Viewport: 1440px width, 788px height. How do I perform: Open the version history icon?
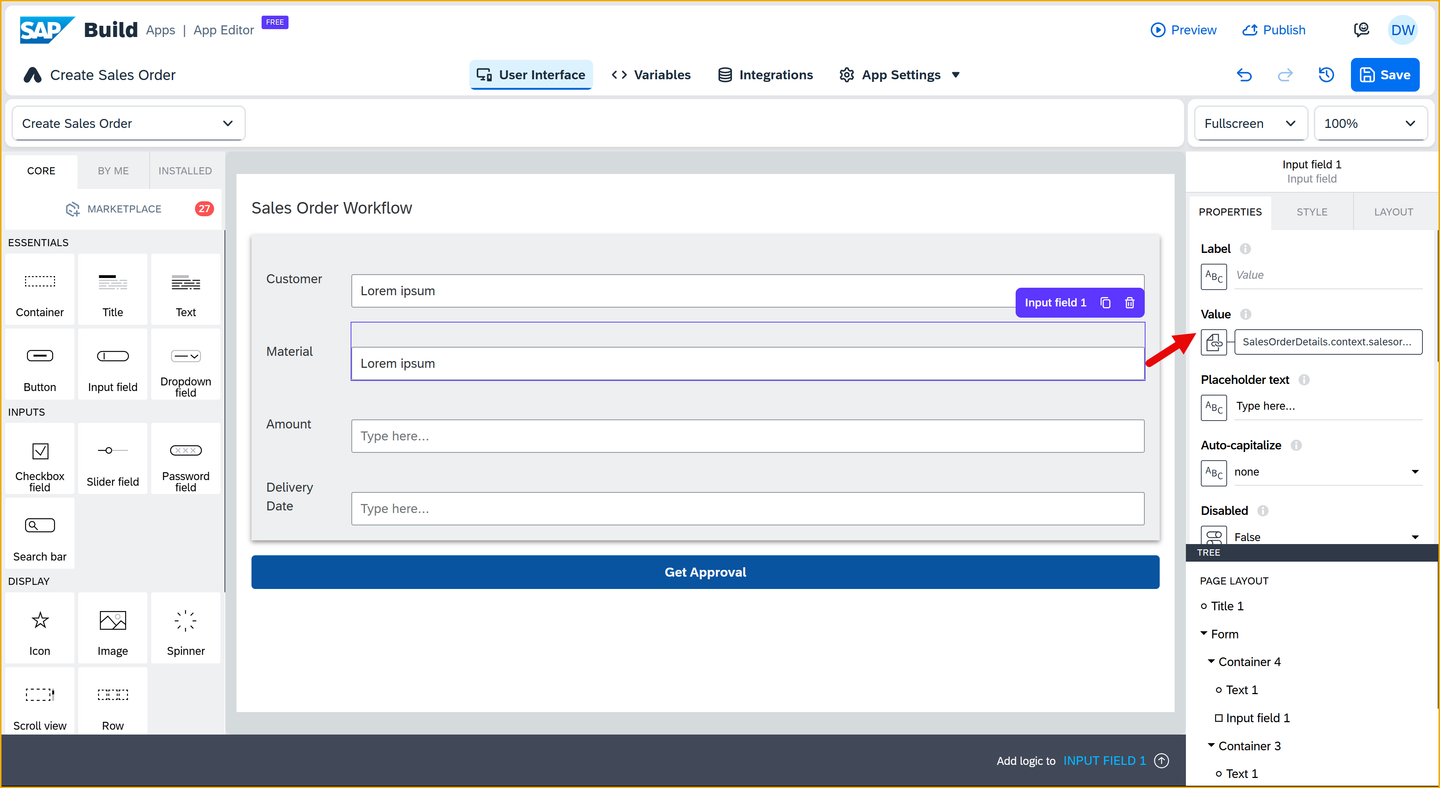coord(1326,75)
